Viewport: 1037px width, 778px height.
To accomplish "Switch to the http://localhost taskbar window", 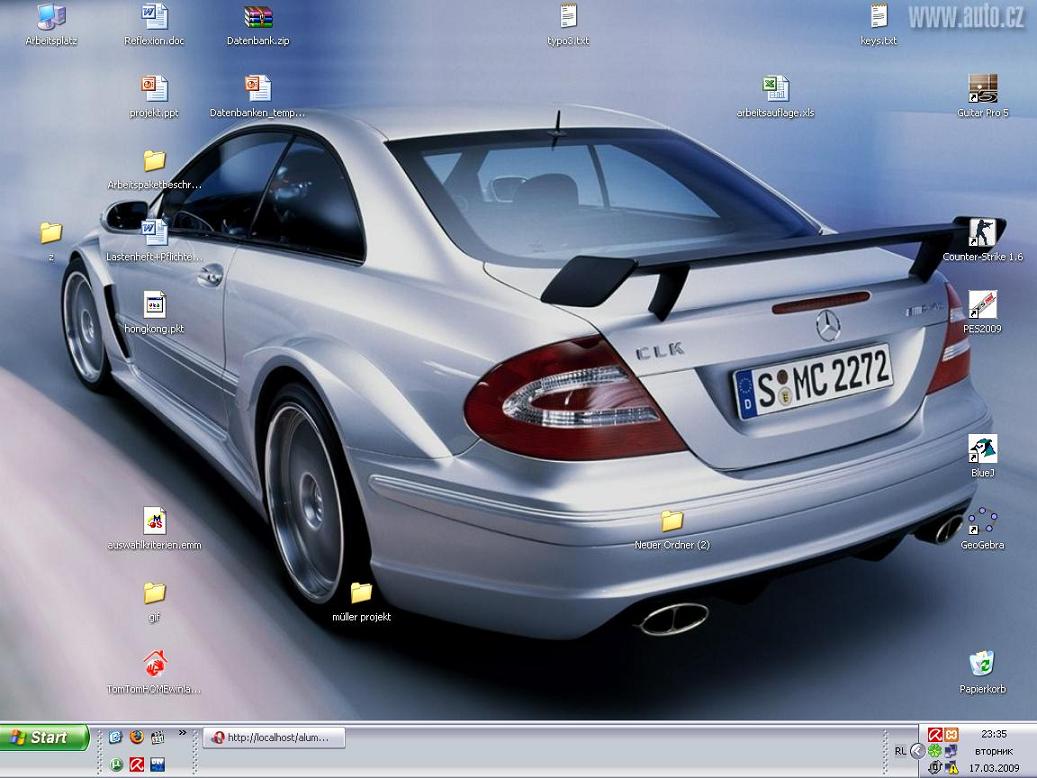I will pos(274,738).
